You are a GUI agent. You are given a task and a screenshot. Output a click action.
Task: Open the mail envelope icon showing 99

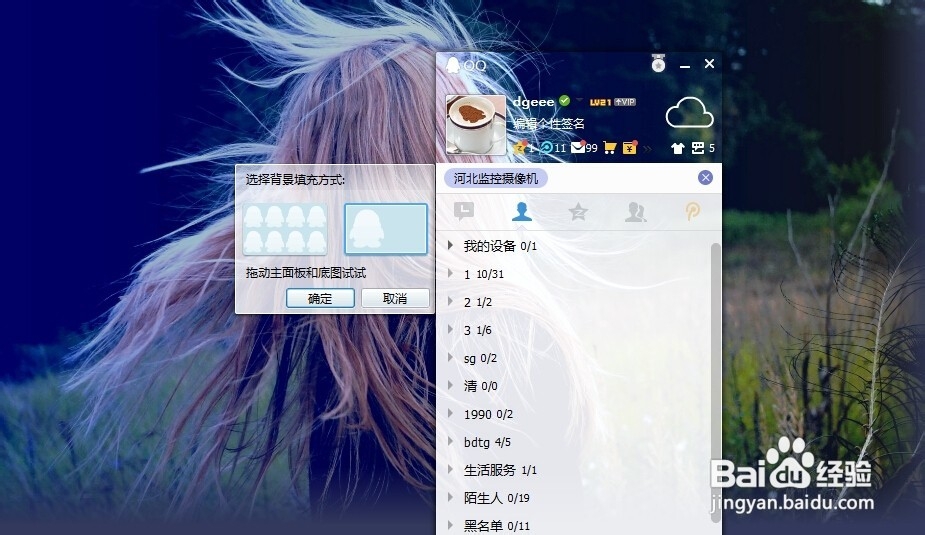578,147
